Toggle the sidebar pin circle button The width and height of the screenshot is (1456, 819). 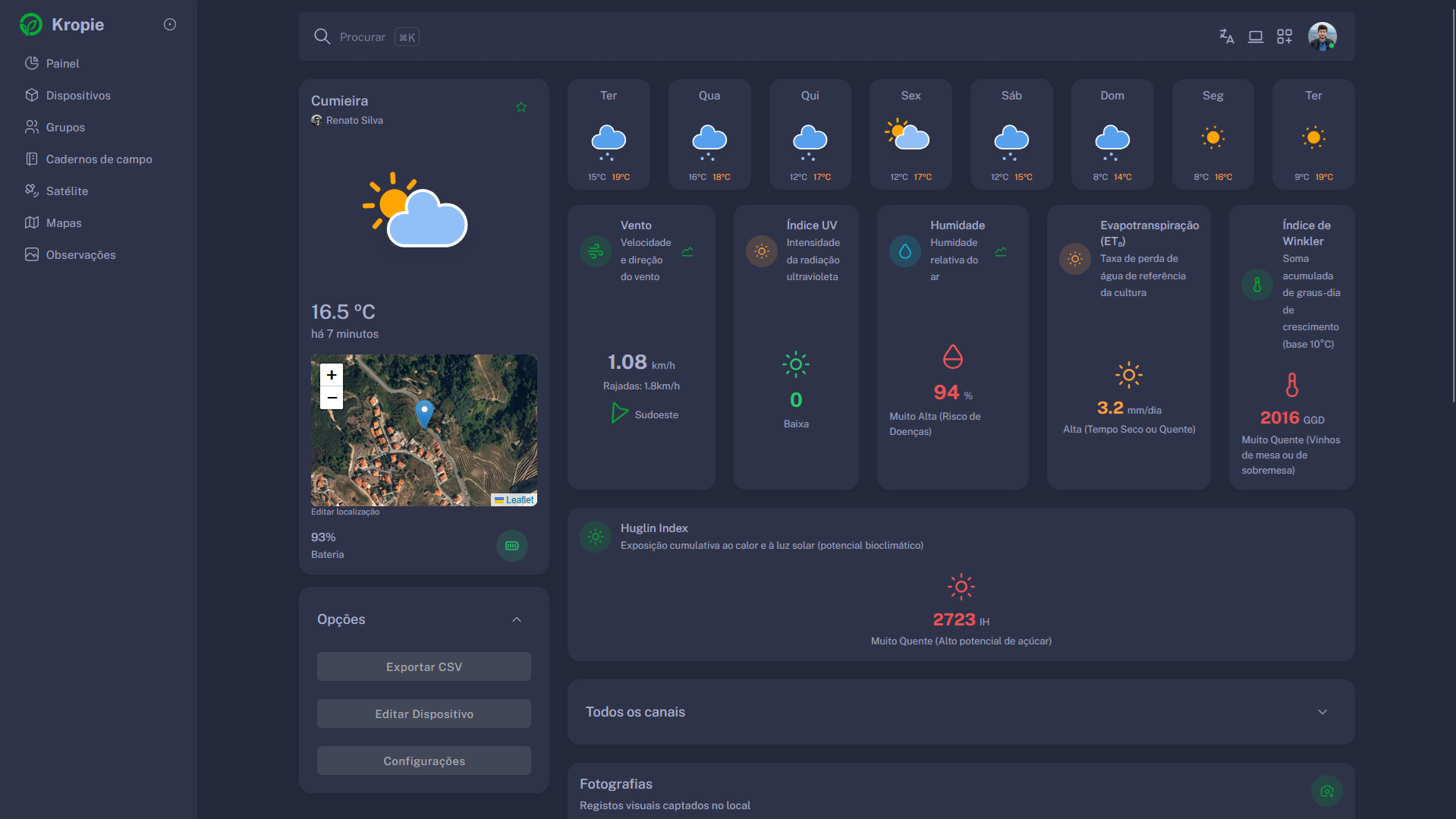click(x=170, y=24)
